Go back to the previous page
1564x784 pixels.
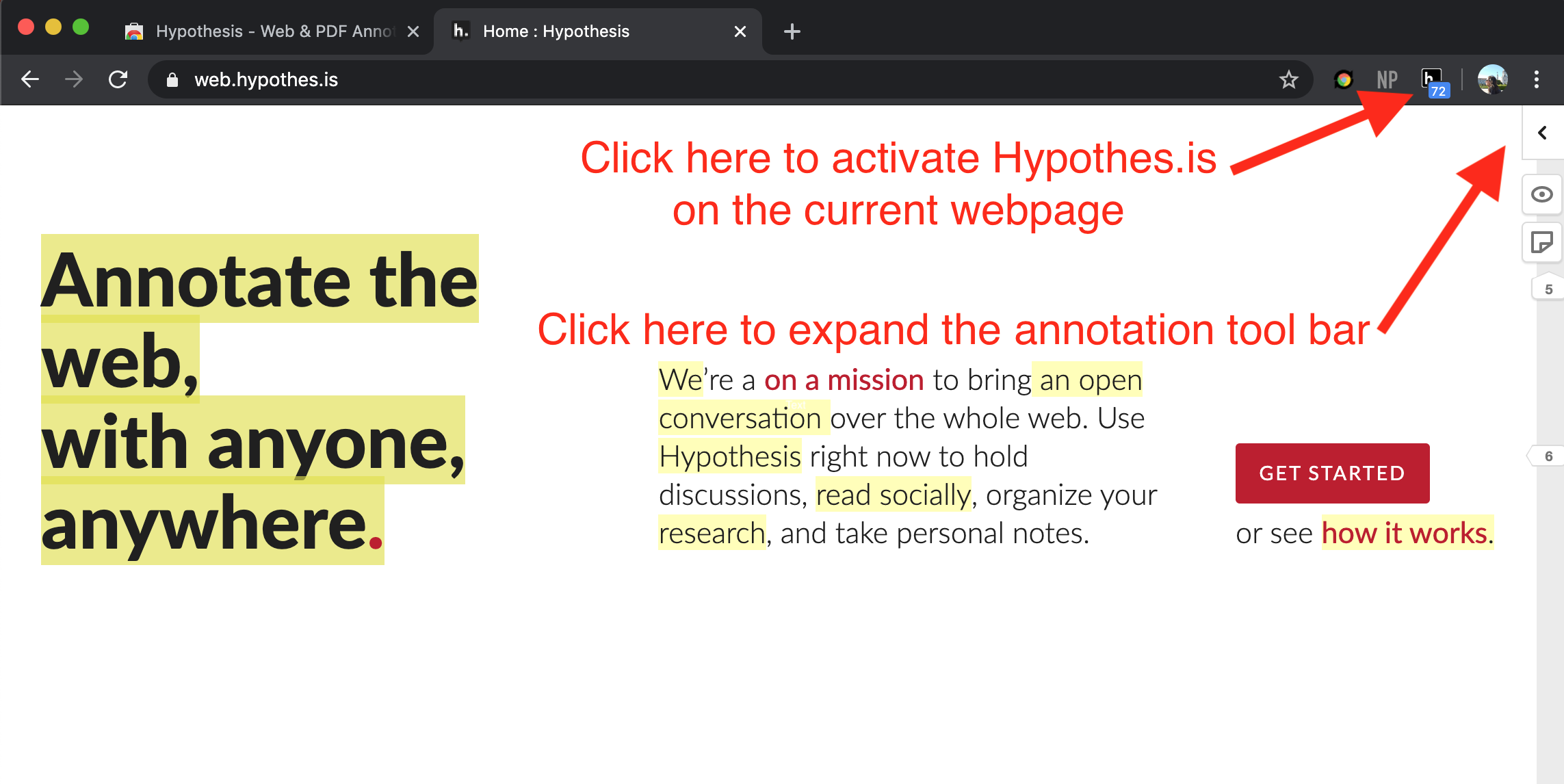click(x=30, y=80)
